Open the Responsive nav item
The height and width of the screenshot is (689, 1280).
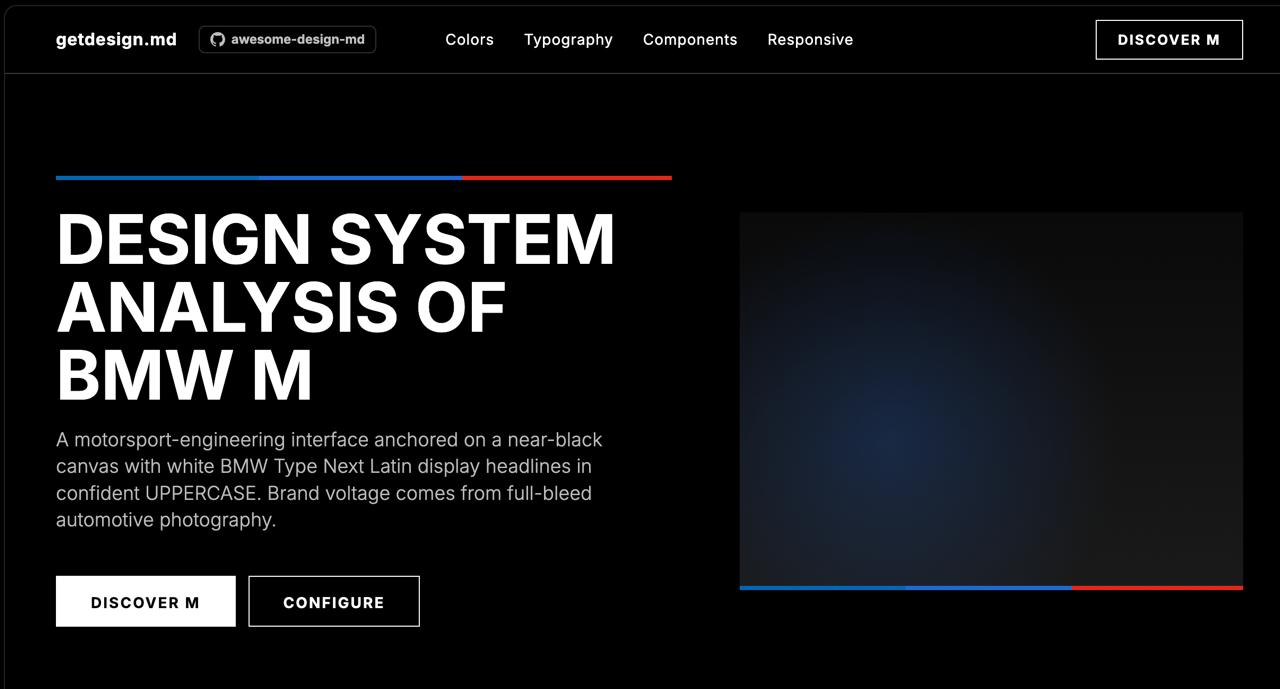[810, 40]
